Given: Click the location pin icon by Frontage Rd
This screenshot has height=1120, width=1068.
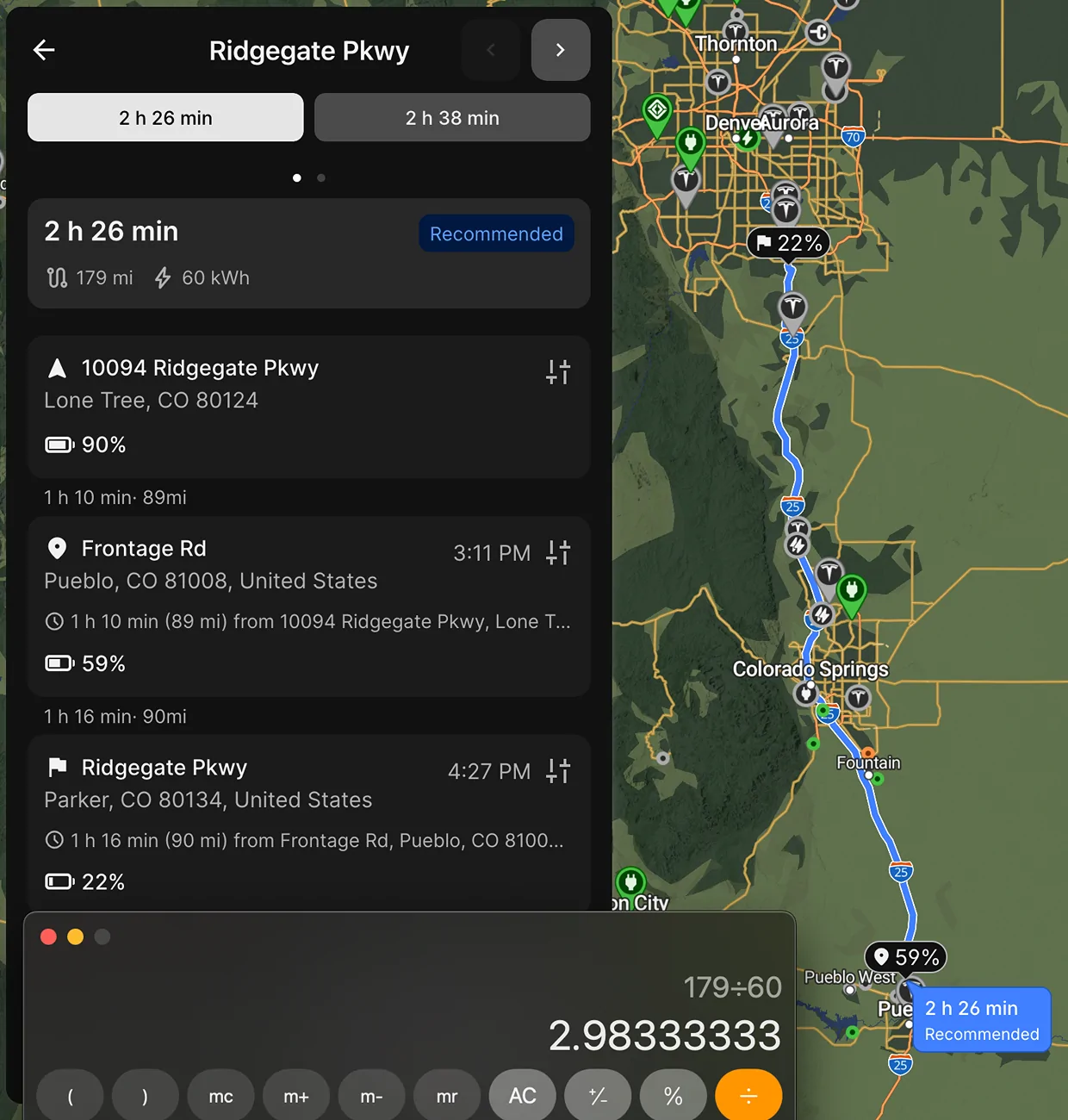Looking at the screenshot, I should (57, 549).
